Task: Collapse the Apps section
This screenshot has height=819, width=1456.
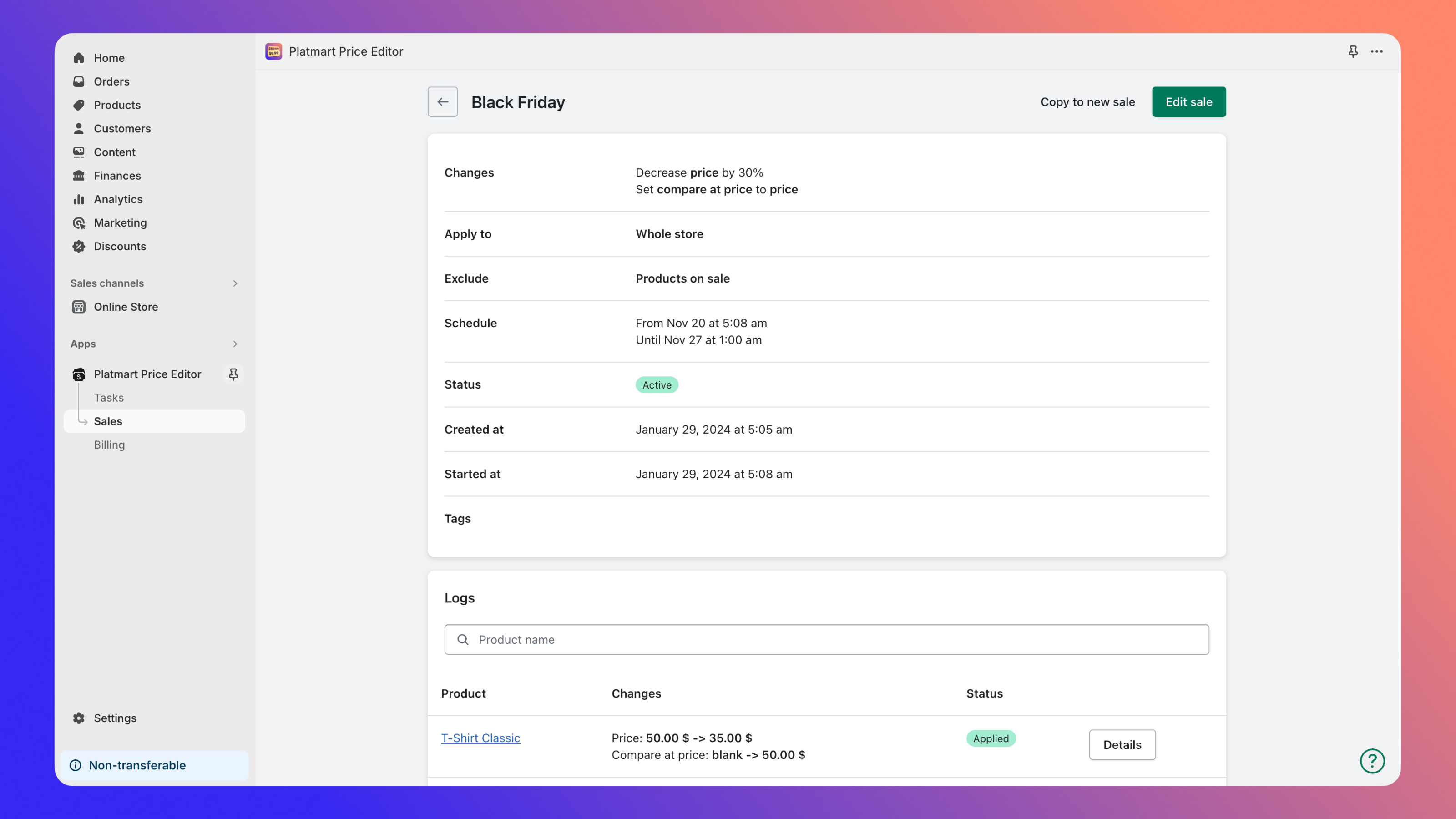Action: pyautogui.click(x=235, y=344)
